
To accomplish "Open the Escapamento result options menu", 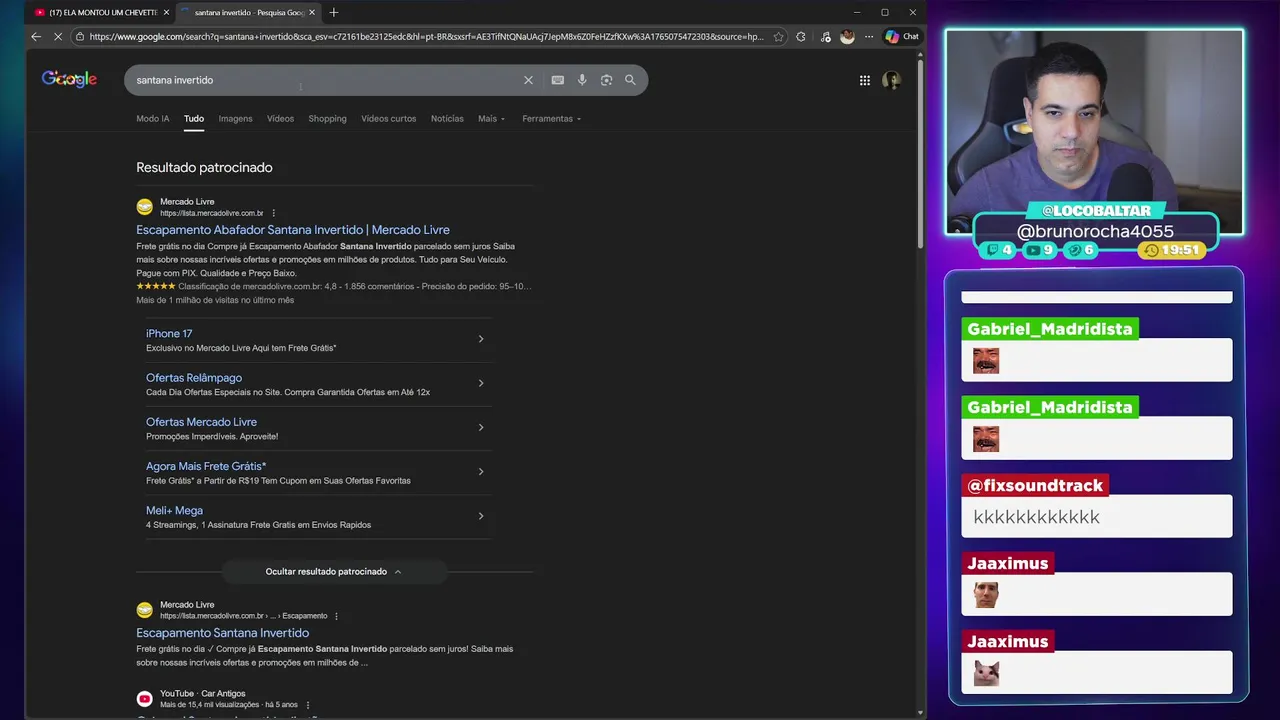I will (x=336, y=616).
